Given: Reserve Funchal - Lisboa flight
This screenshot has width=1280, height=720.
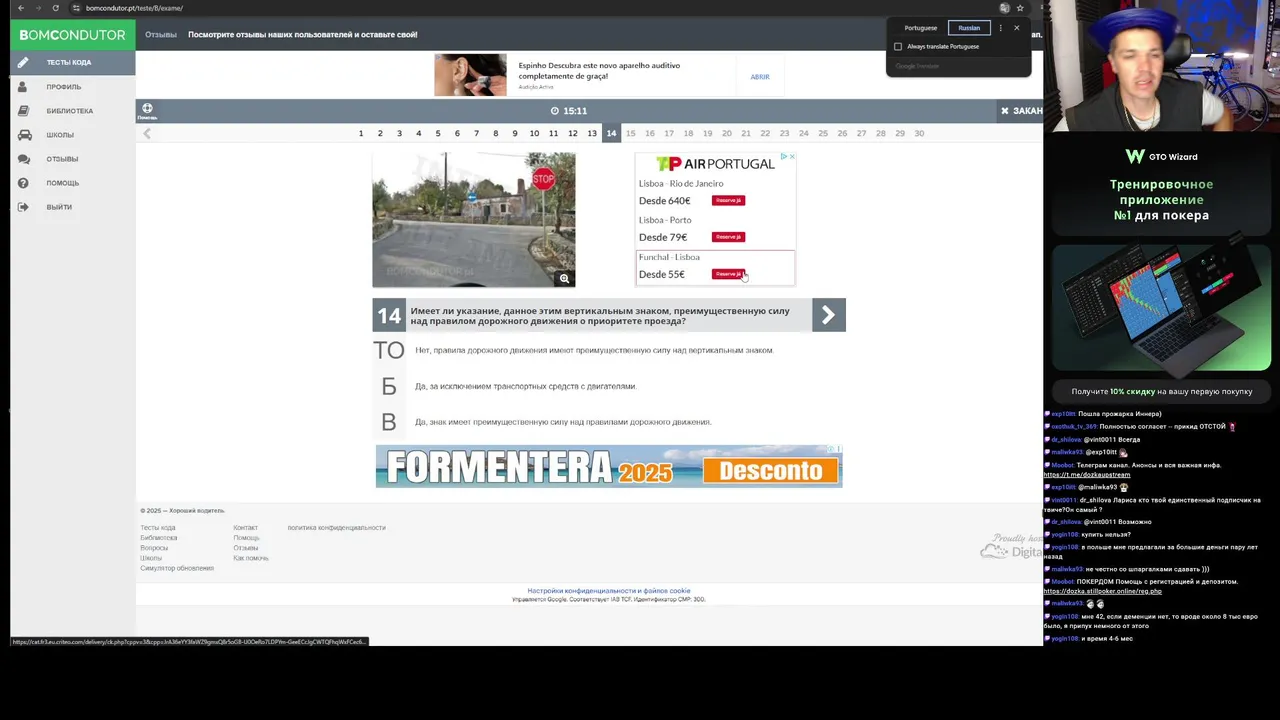Looking at the screenshot, I should coord(728,274).
